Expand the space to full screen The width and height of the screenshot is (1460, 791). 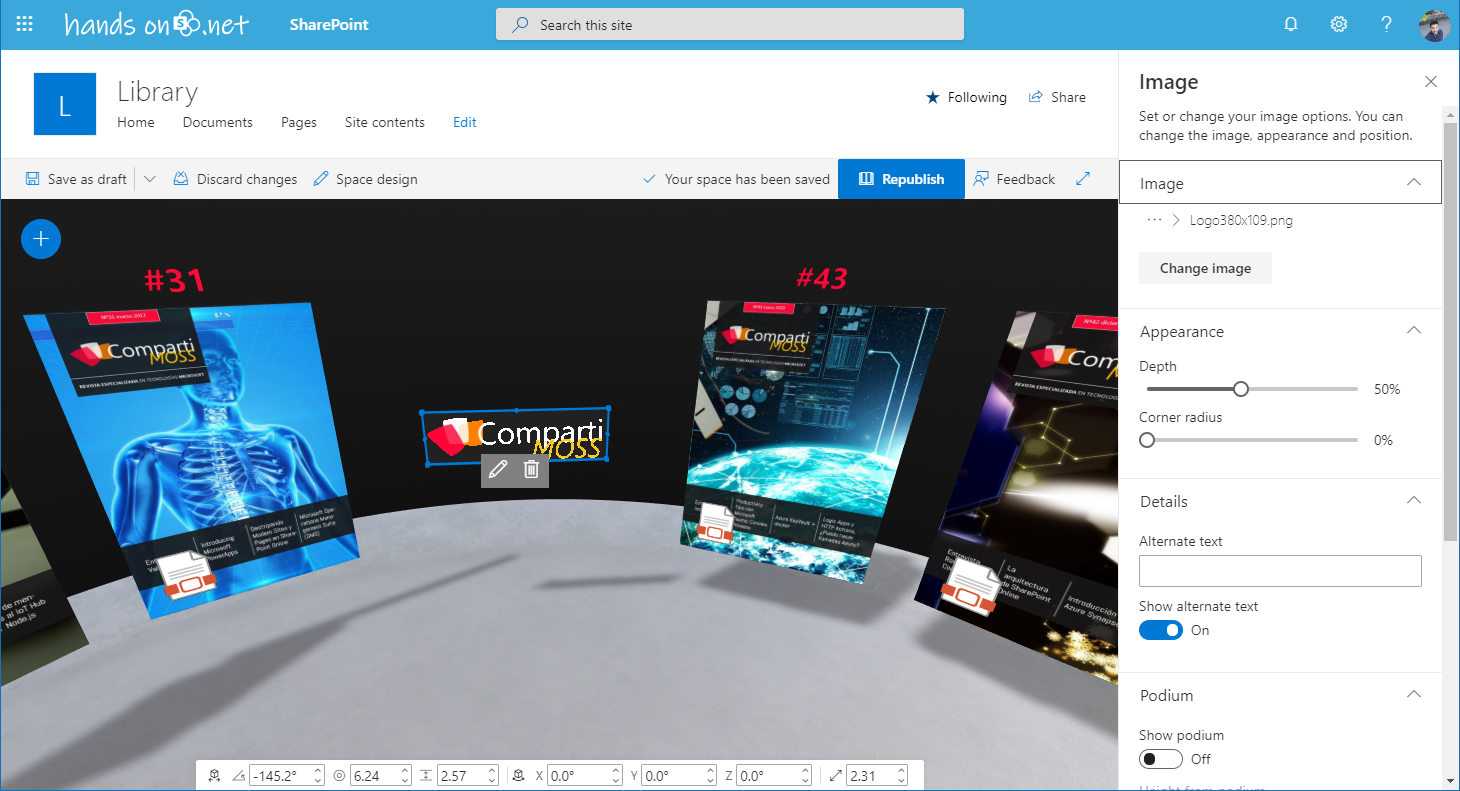click(x=1083, y=179)
